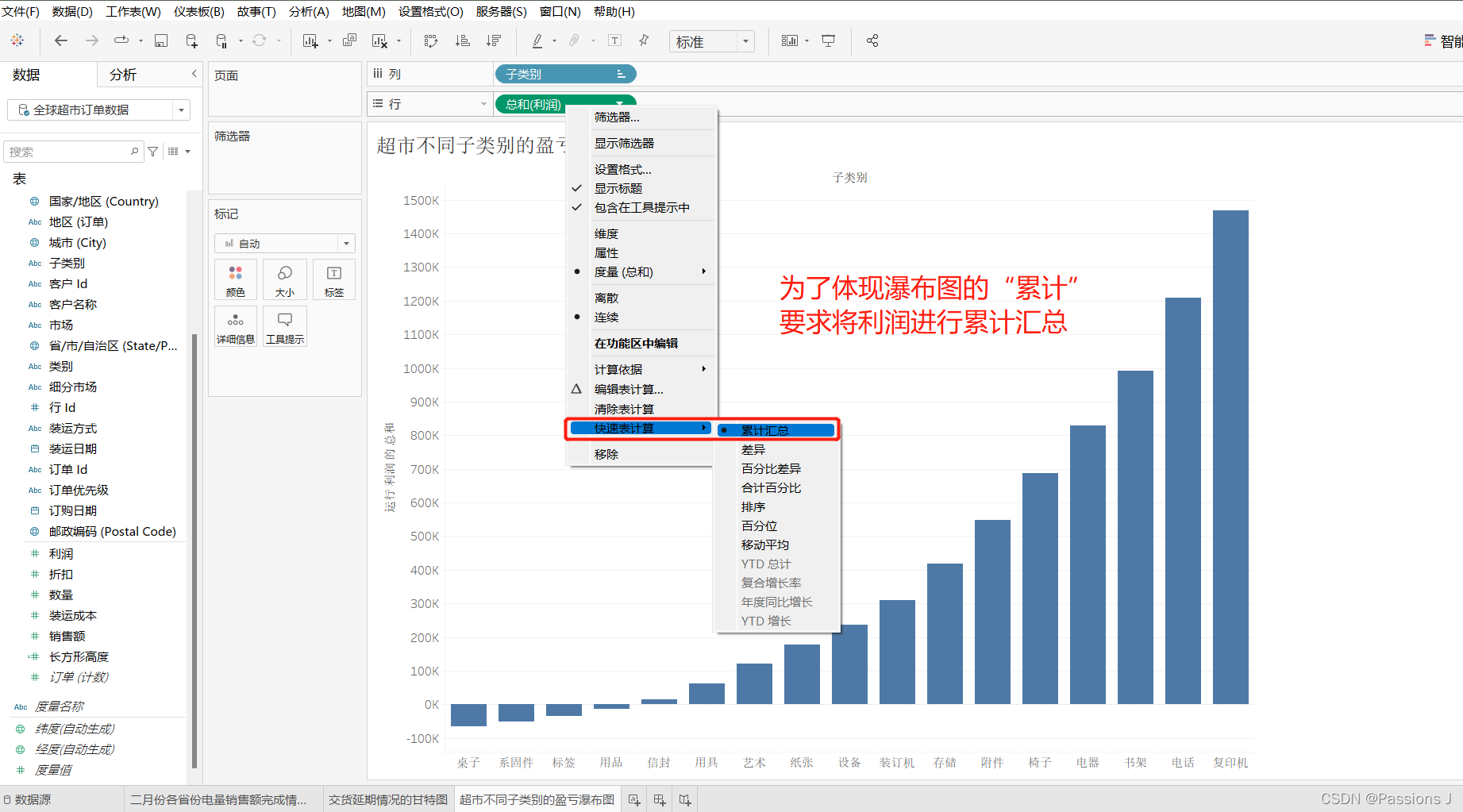1463x812 pixels.
Task: Enter presentation mode via its toolbar icon
Action: 828,40
